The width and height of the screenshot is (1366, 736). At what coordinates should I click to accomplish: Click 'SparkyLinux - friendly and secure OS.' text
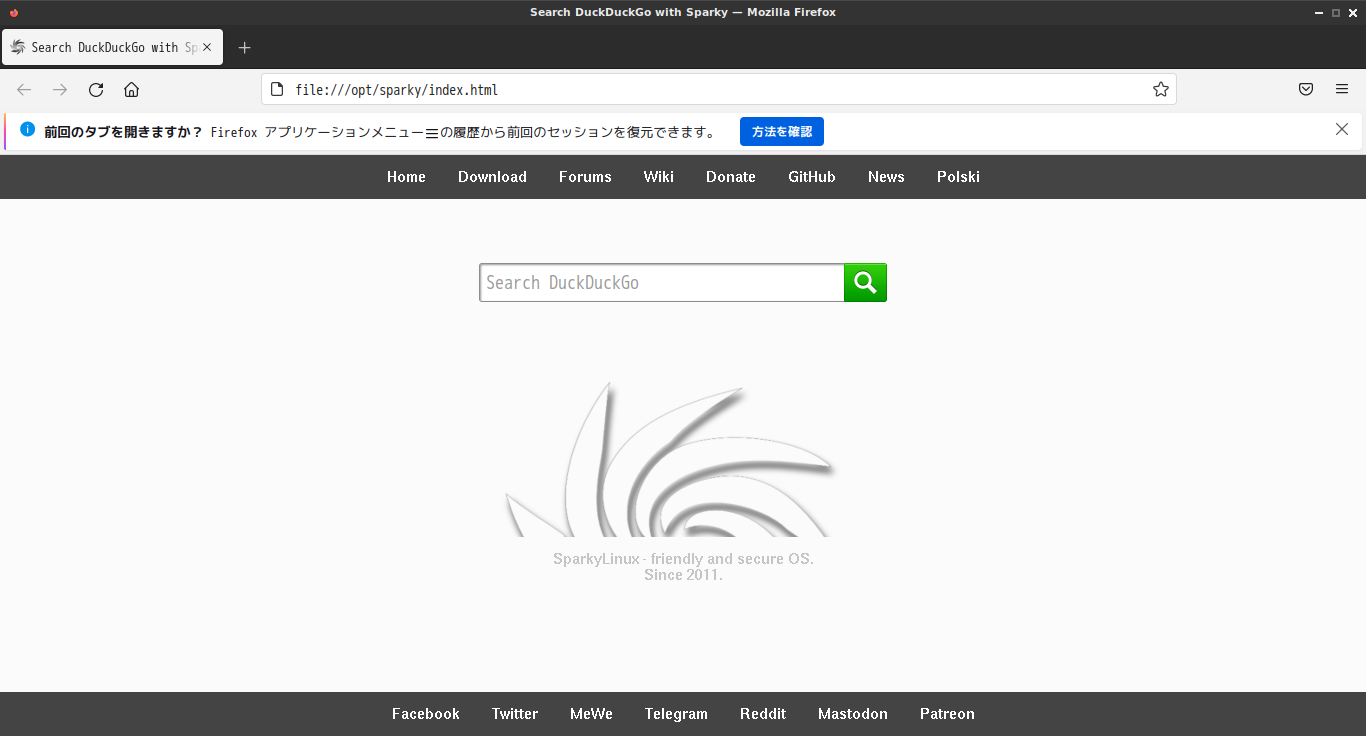[x=683, y=559]
